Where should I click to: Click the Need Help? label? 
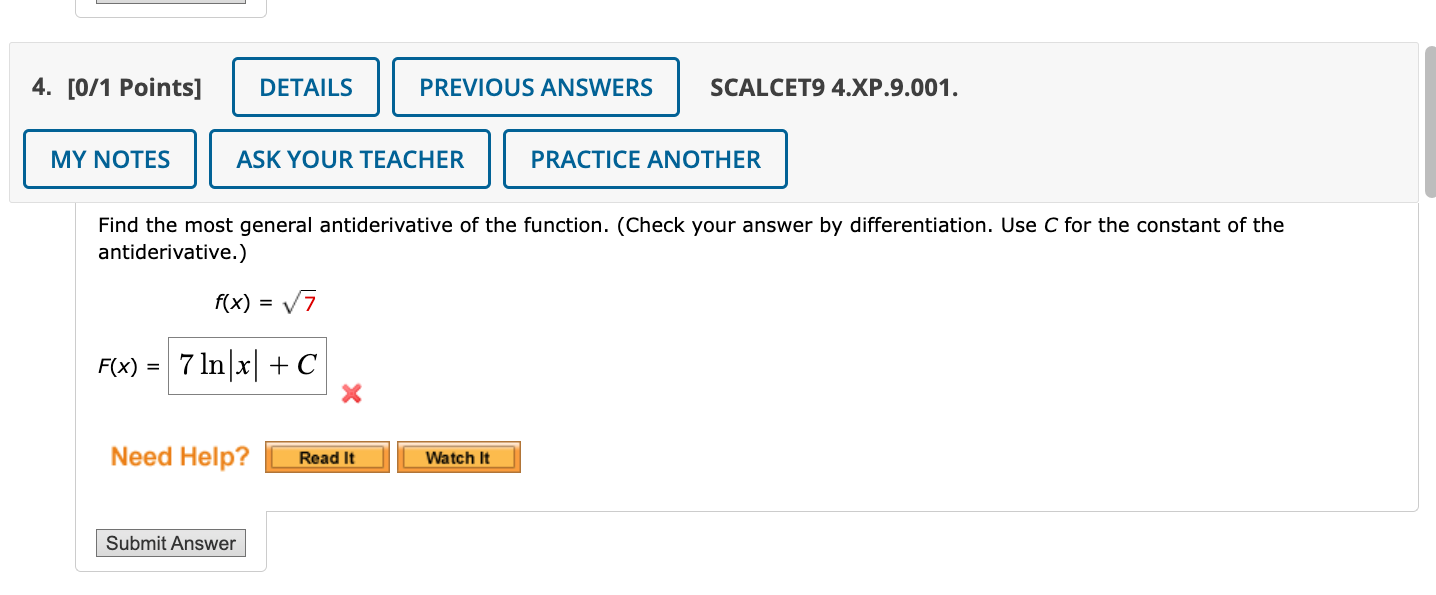tap(179, 457)
